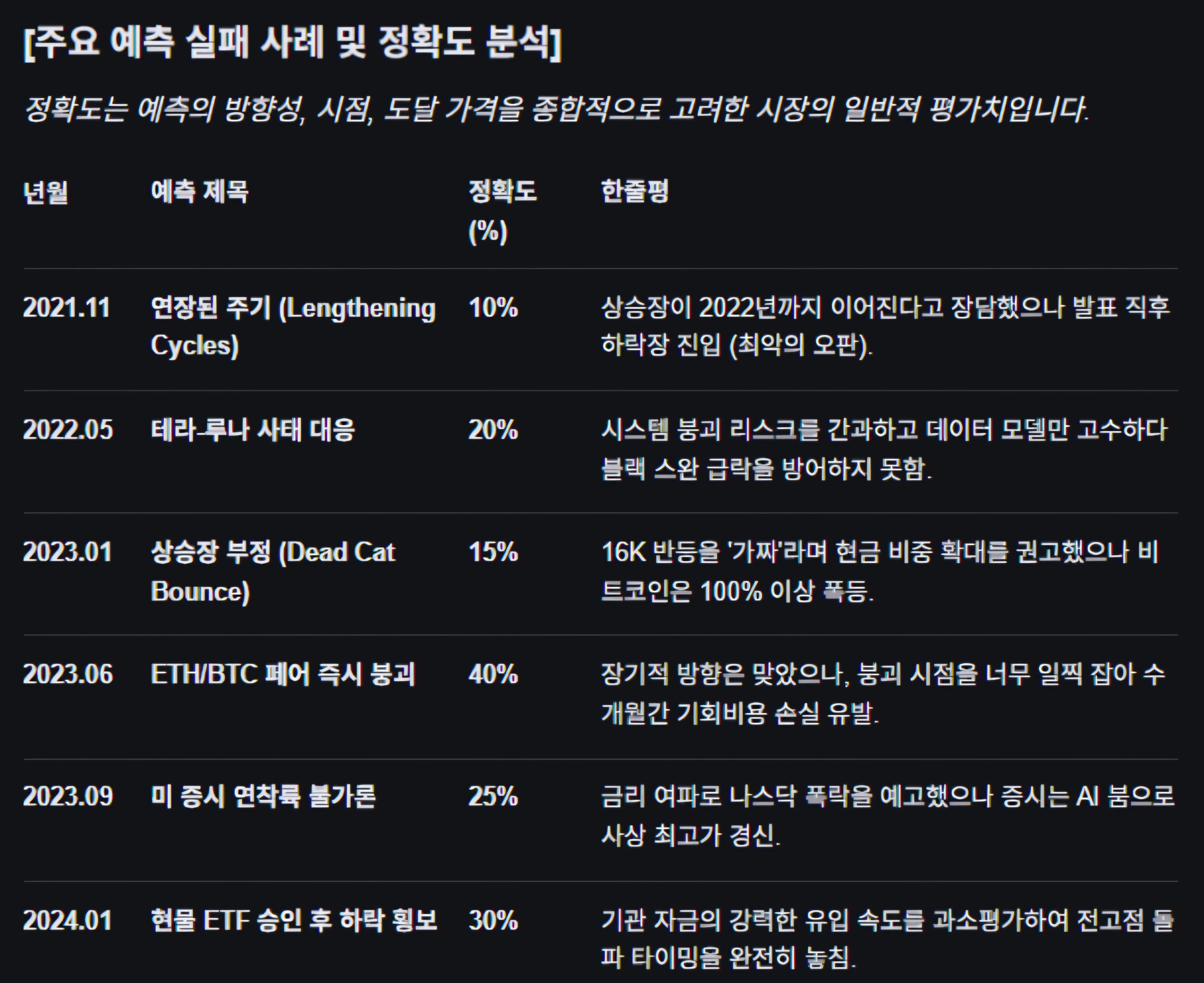This screenshot has width=1204, height=983.
Task: Click the '정확도 (%)' column header
Action: click(502, 211)
